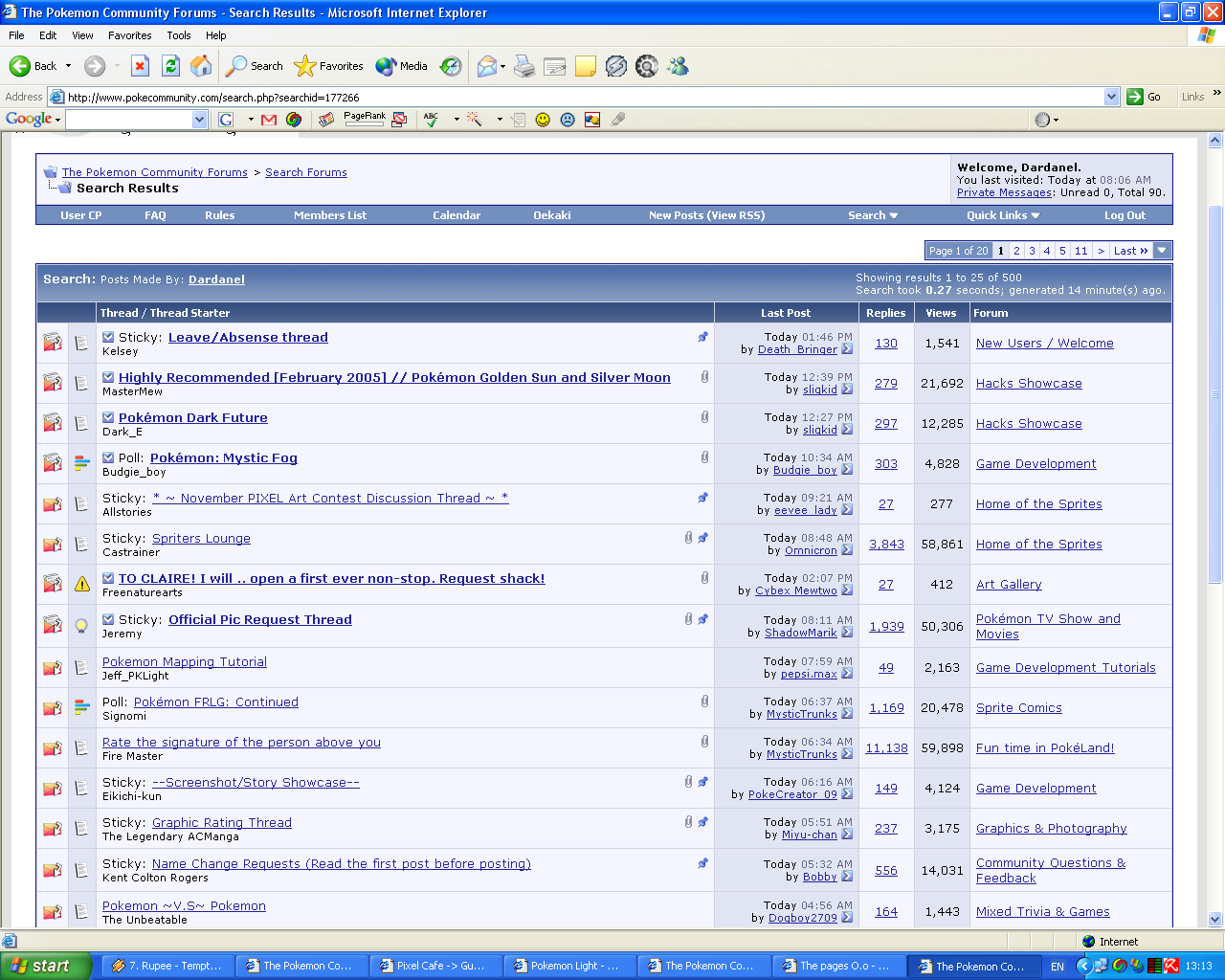
Task: Open the Pokémon Dark Future thread
Action: [x=193, y=417]
